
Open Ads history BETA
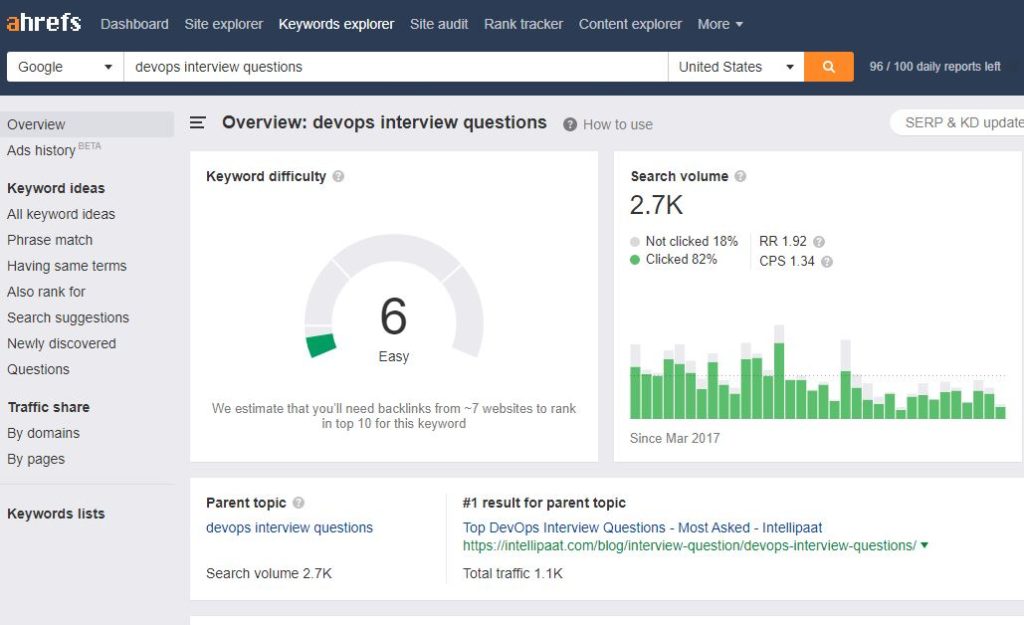click(54, 150)
